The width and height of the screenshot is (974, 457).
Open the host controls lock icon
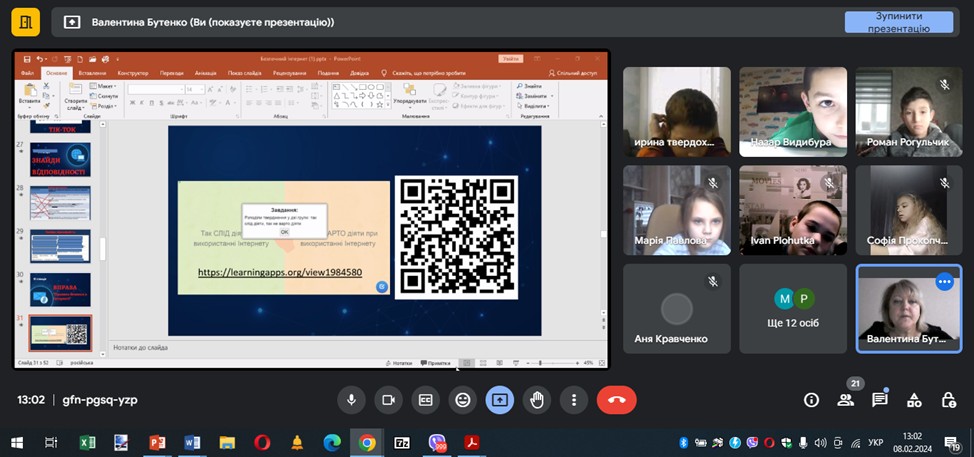(x=948, y=400)
